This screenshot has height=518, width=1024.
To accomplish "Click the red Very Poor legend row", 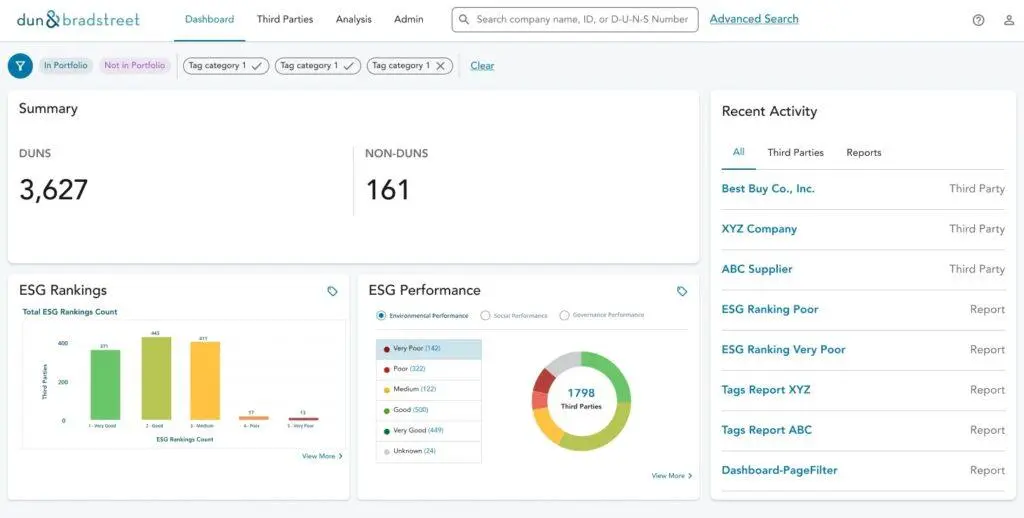I will click(428, 348).
